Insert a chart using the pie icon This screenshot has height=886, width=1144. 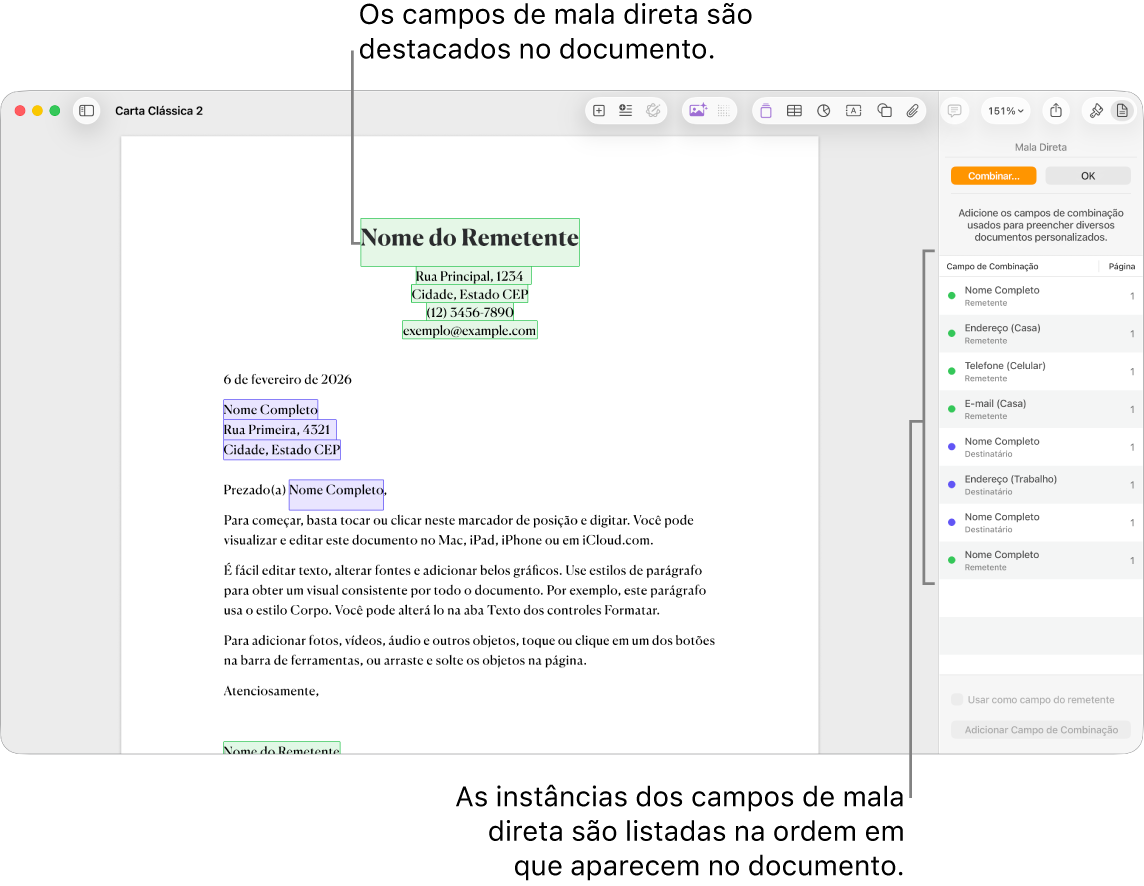click(824, 111)
